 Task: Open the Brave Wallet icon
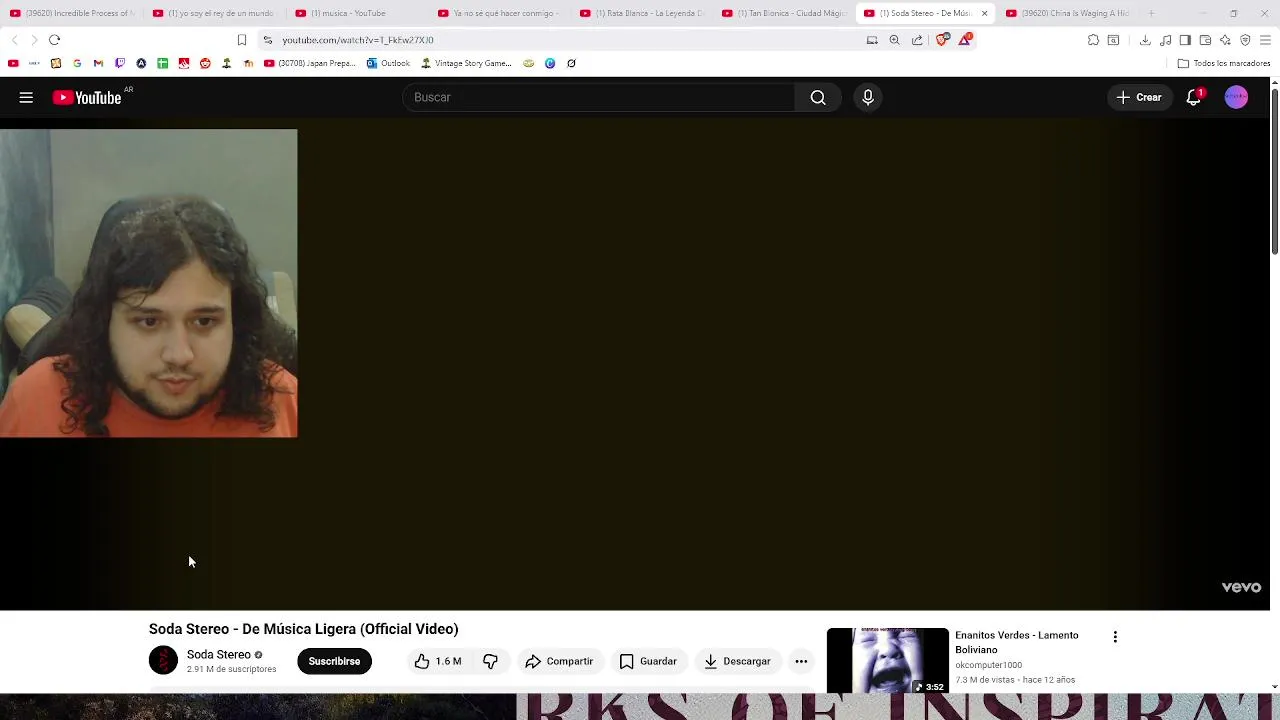(x=1205, y=40)
